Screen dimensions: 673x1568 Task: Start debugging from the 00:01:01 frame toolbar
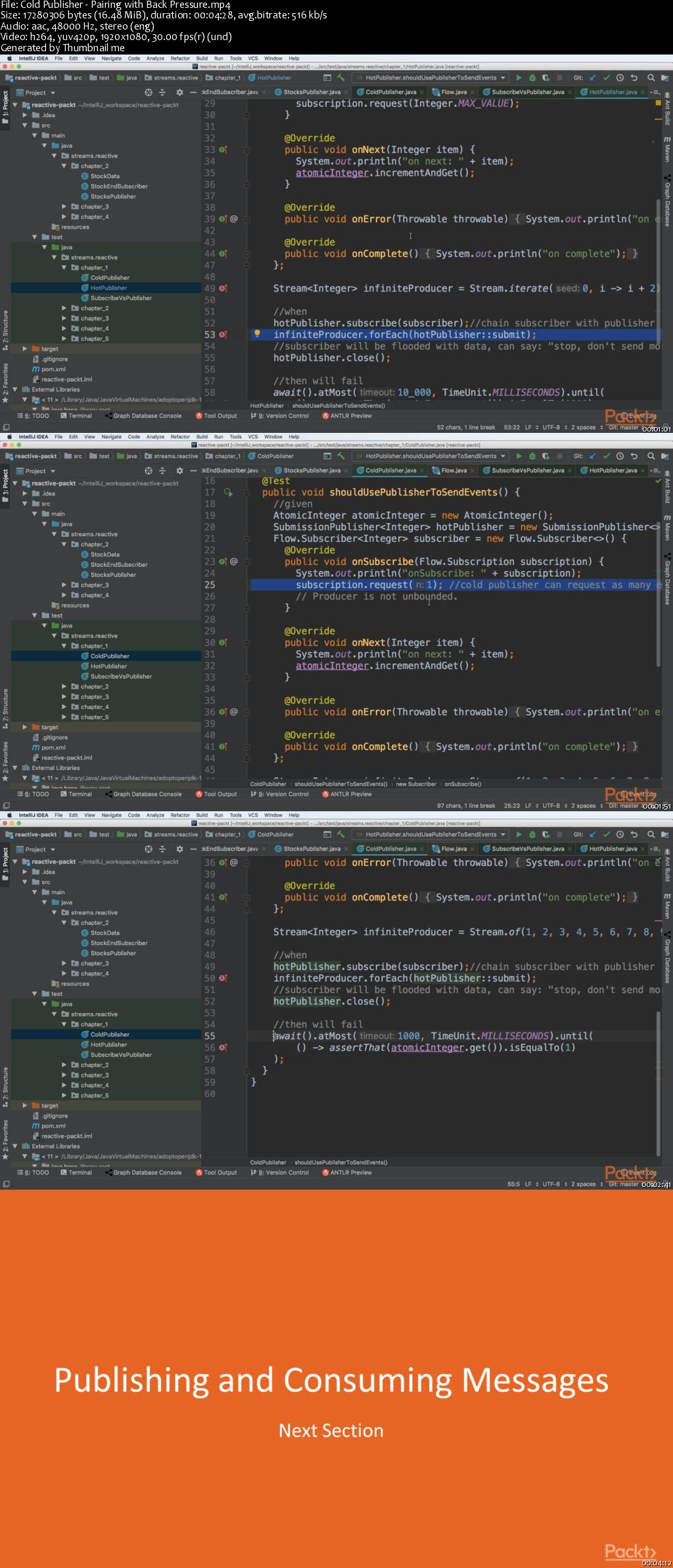(532, 78)
